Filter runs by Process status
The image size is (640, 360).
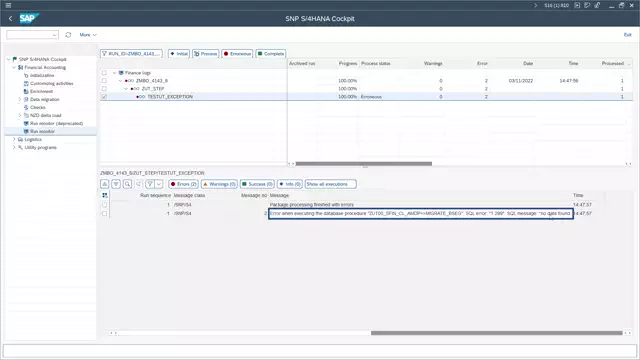coord(205,53)
